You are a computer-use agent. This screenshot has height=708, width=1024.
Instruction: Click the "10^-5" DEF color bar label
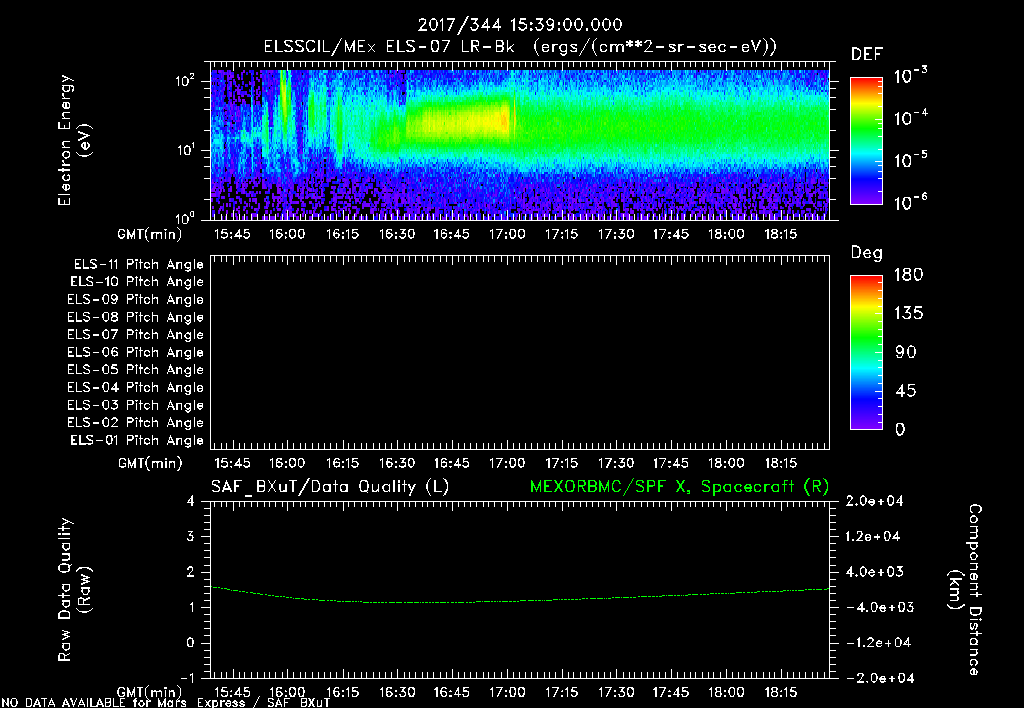coord(910,160)
